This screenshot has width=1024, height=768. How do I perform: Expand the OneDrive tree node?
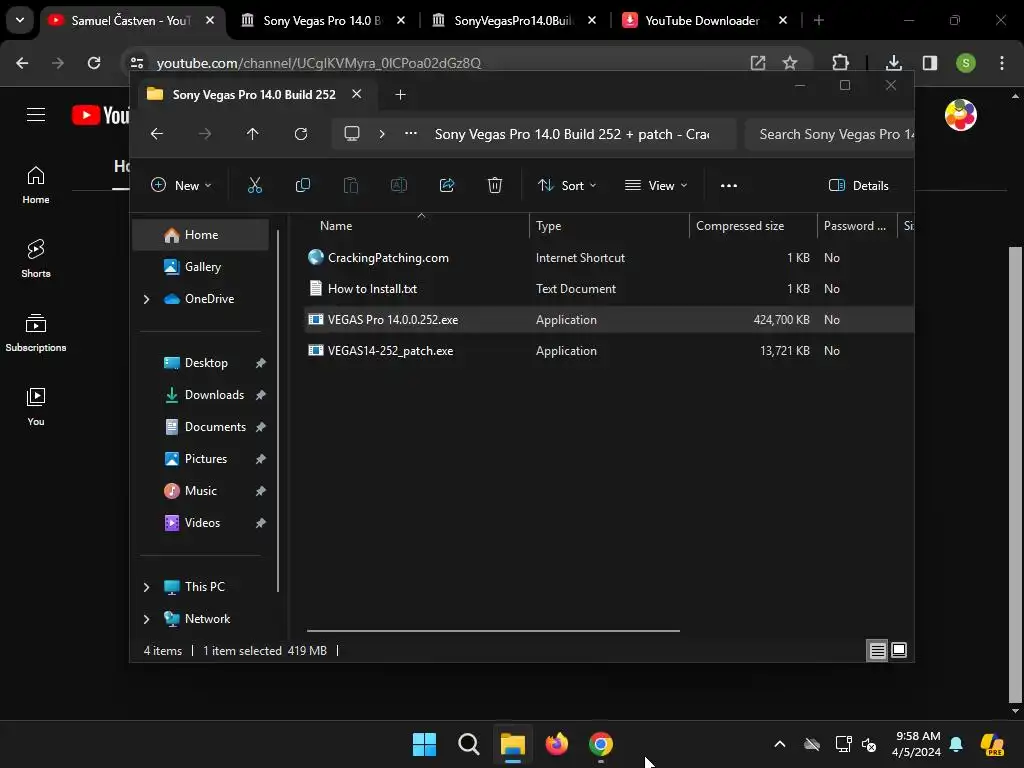pyautogui.click(x=146, y=299)
